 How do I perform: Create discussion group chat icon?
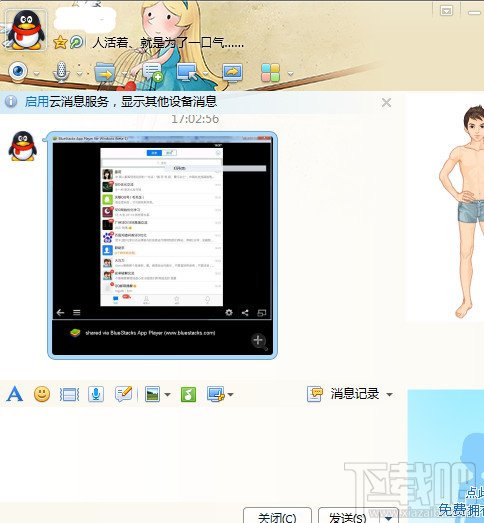(152, 72)
